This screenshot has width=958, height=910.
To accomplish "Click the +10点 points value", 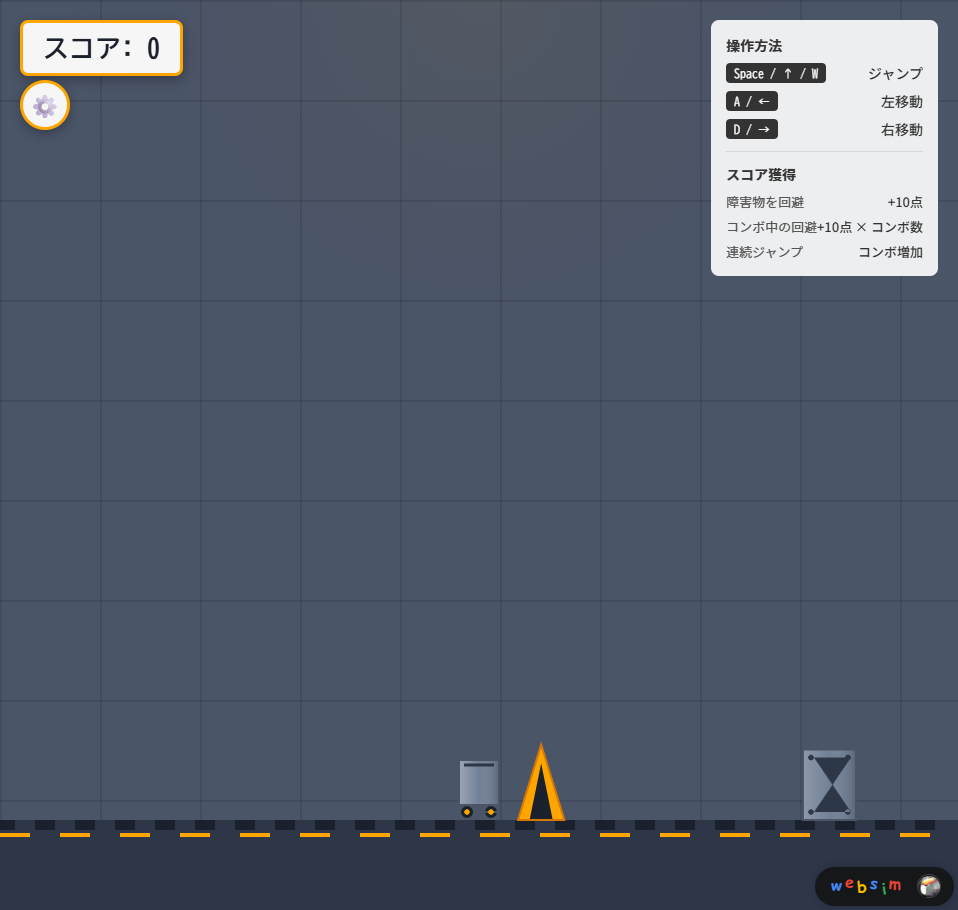I will point(904,202).
